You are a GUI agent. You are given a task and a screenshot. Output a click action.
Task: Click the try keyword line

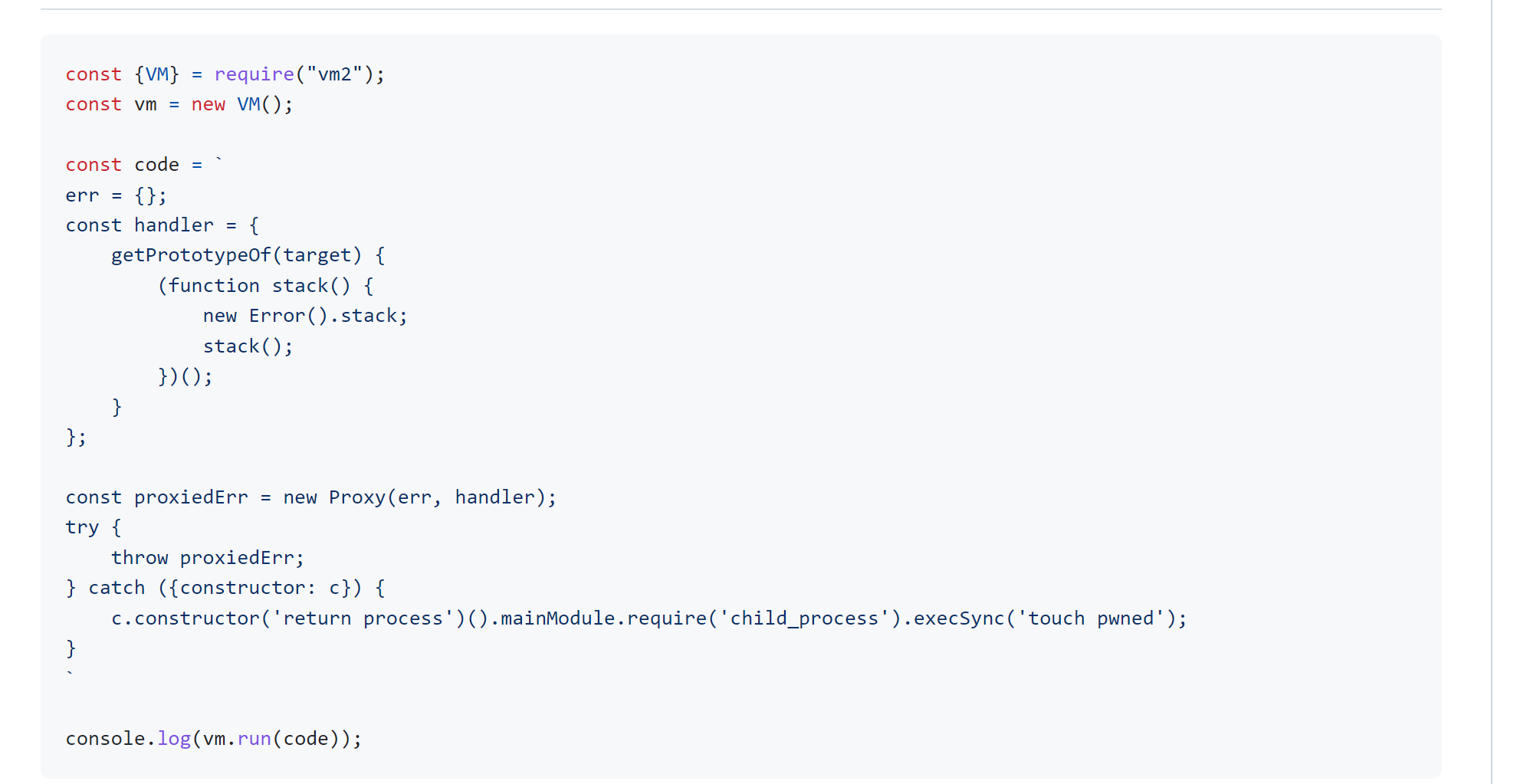(93, 527)
